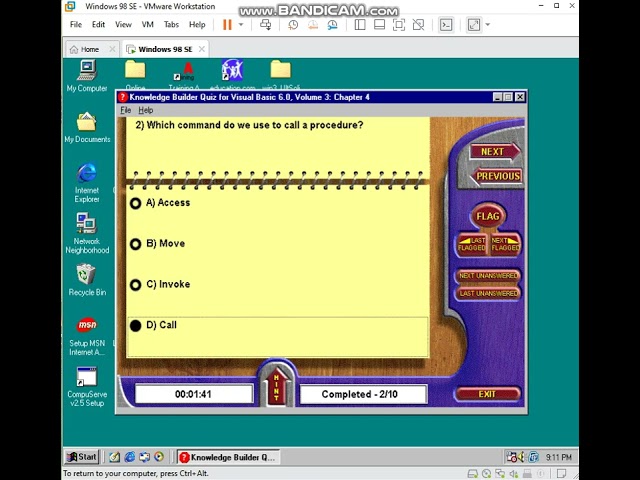Viewport: 640px width, 480px height.
Task: Open VMware Edit menu
Action: click(x=98, y=24)
